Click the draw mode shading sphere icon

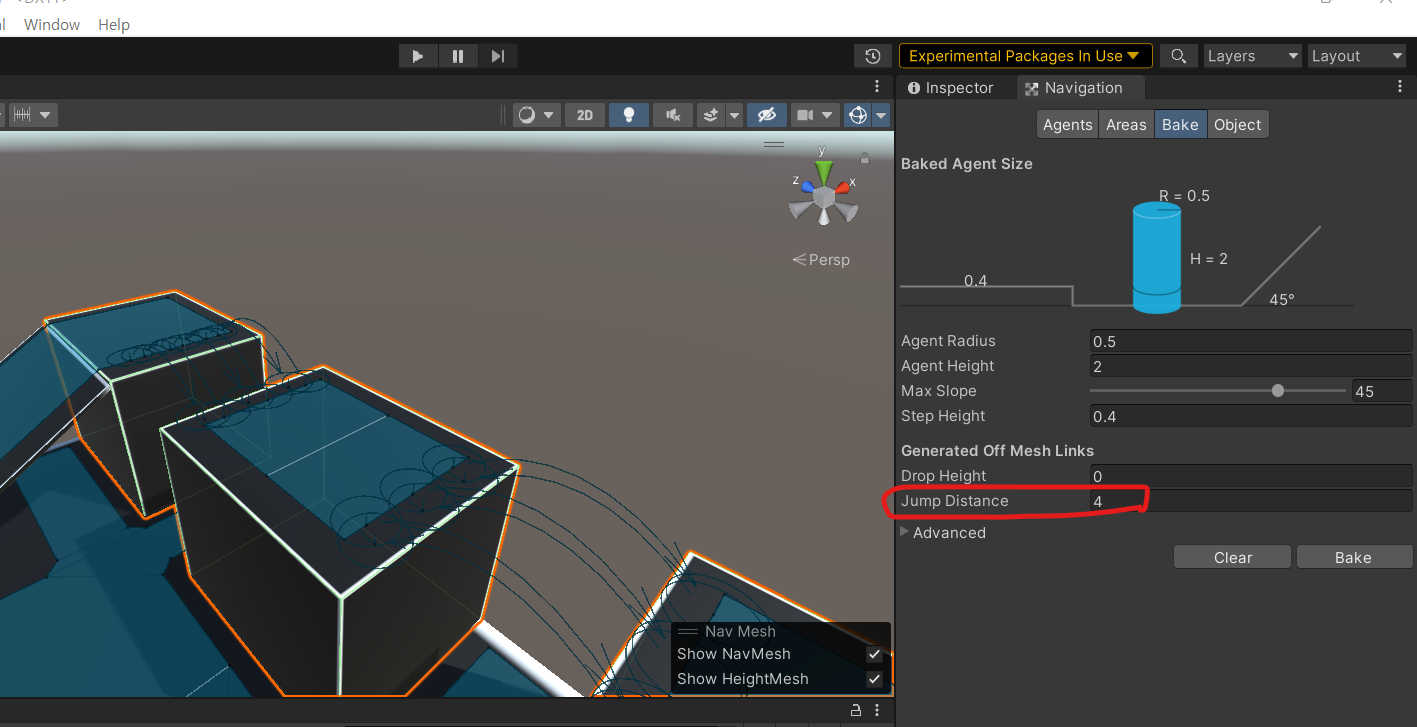click(x=528, y=115)
